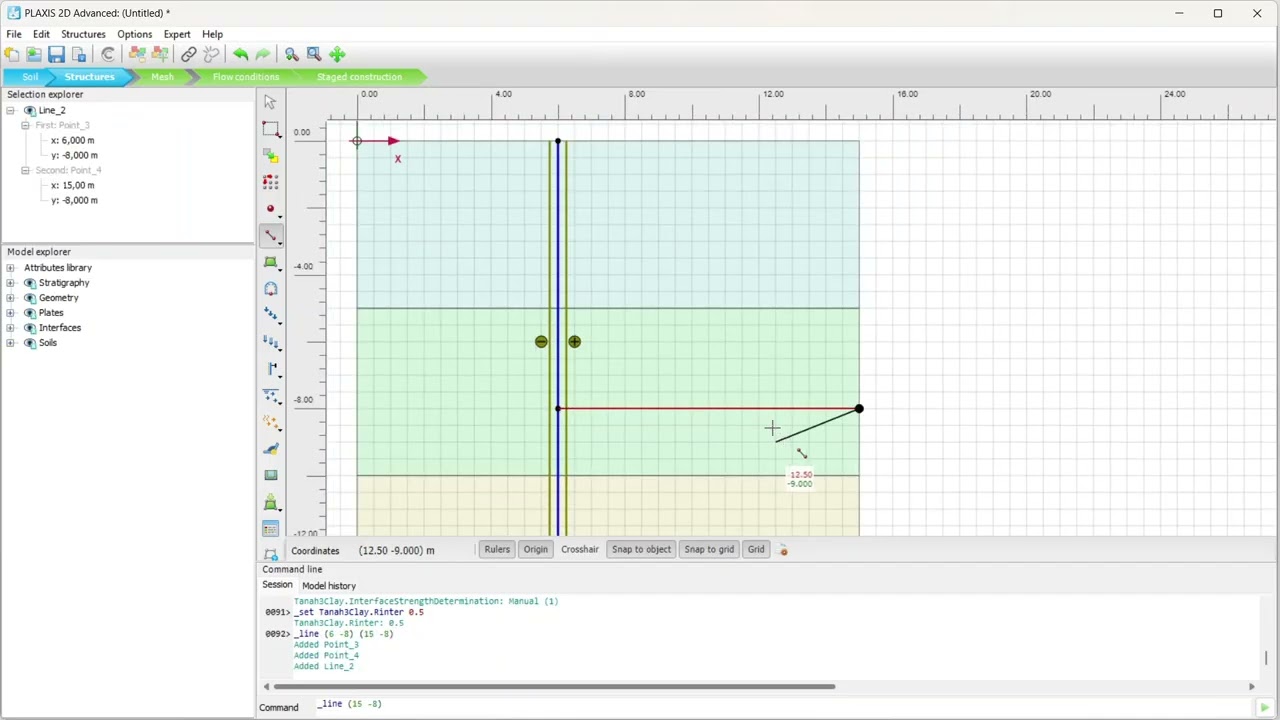Screen dimensions: 1280x720
Task: Open the Structures menu
Action: point(83,34)
